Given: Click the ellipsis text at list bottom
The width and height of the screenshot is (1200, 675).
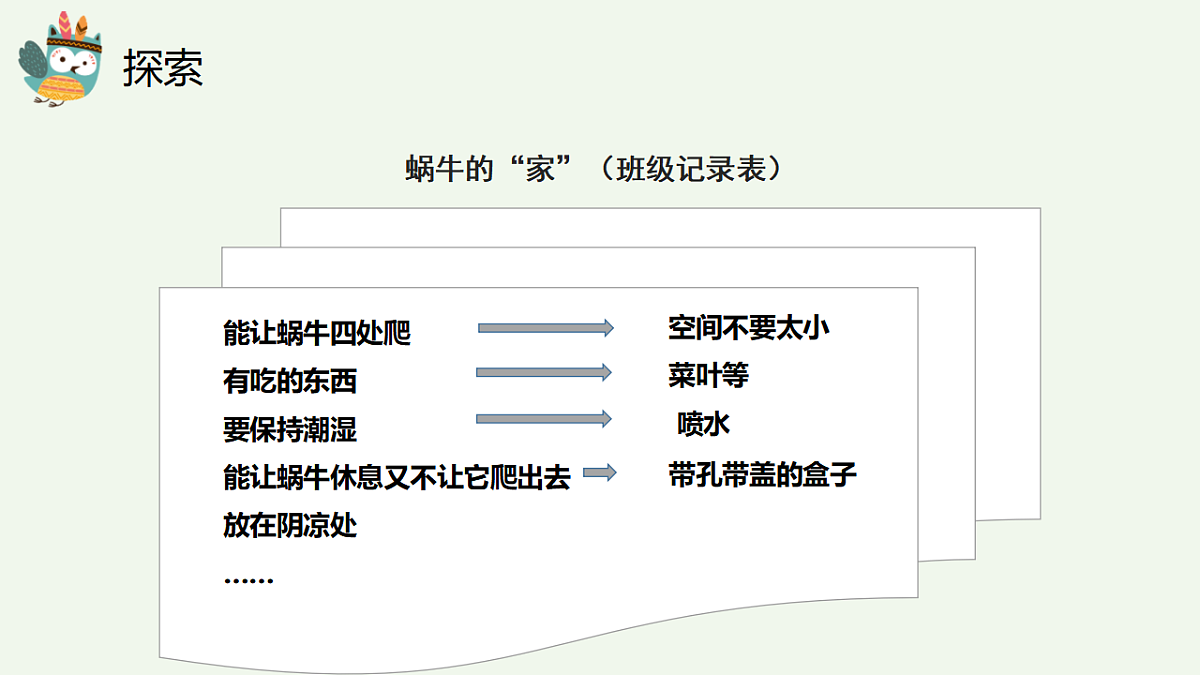Looking at the screenshot, I should pos(248,580).
